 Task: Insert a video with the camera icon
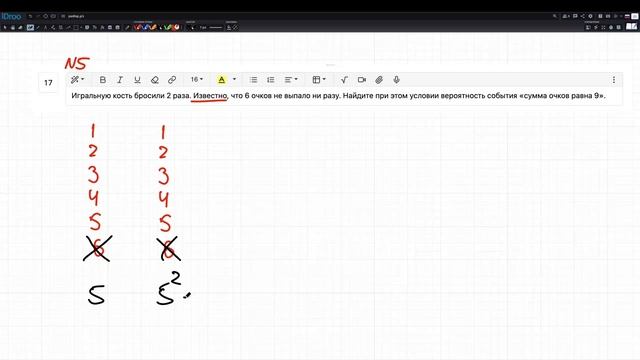[x=362, y=80]
